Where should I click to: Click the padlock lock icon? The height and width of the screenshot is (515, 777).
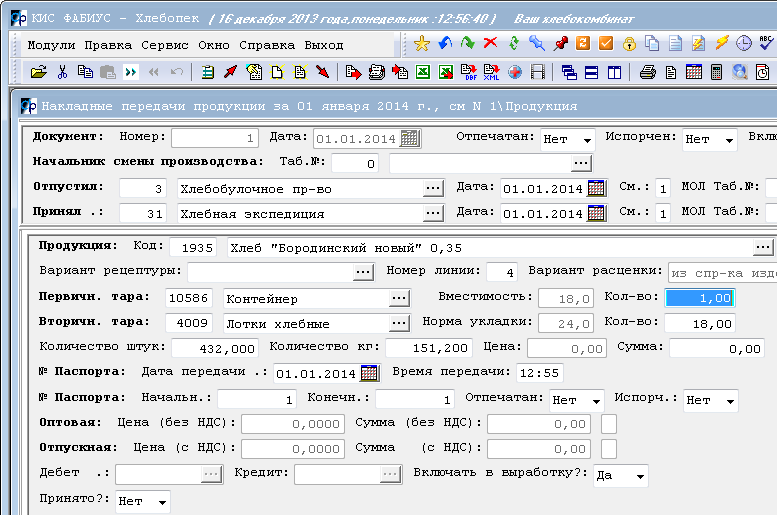[629, 44]
